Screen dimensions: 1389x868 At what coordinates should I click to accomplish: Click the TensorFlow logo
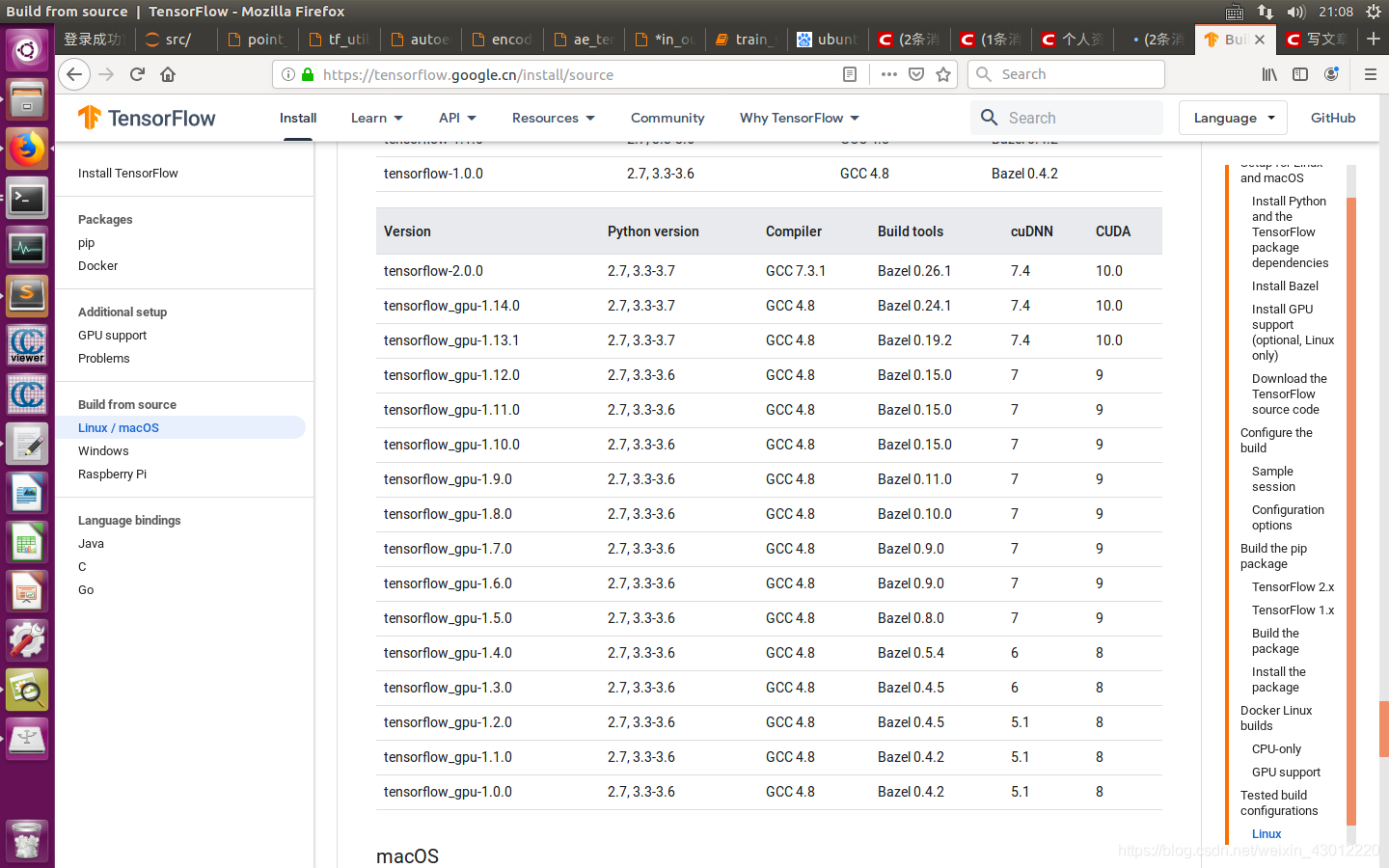coord(147,118)
